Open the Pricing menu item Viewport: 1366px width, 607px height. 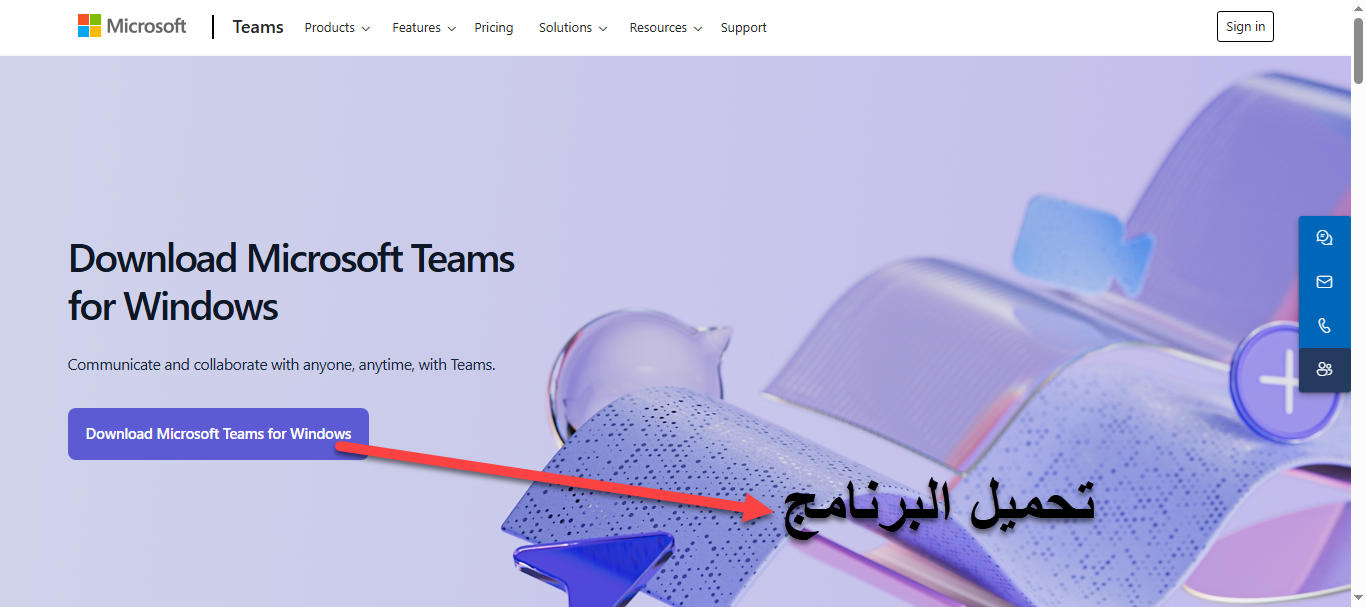coord(494,28)
